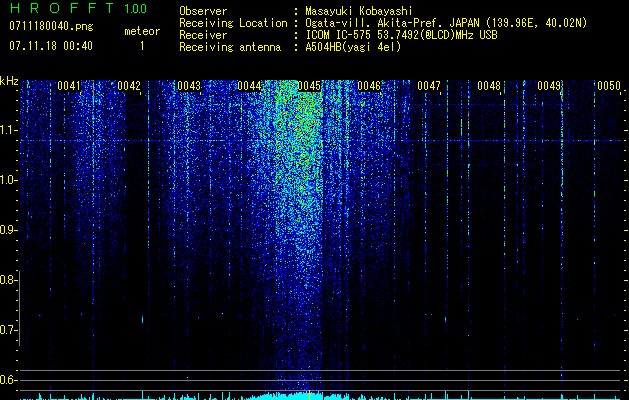The height and width of the screenshot is (400, 629).
Task: Click the 0.8 frequency axis label
Action: point(7,280)
